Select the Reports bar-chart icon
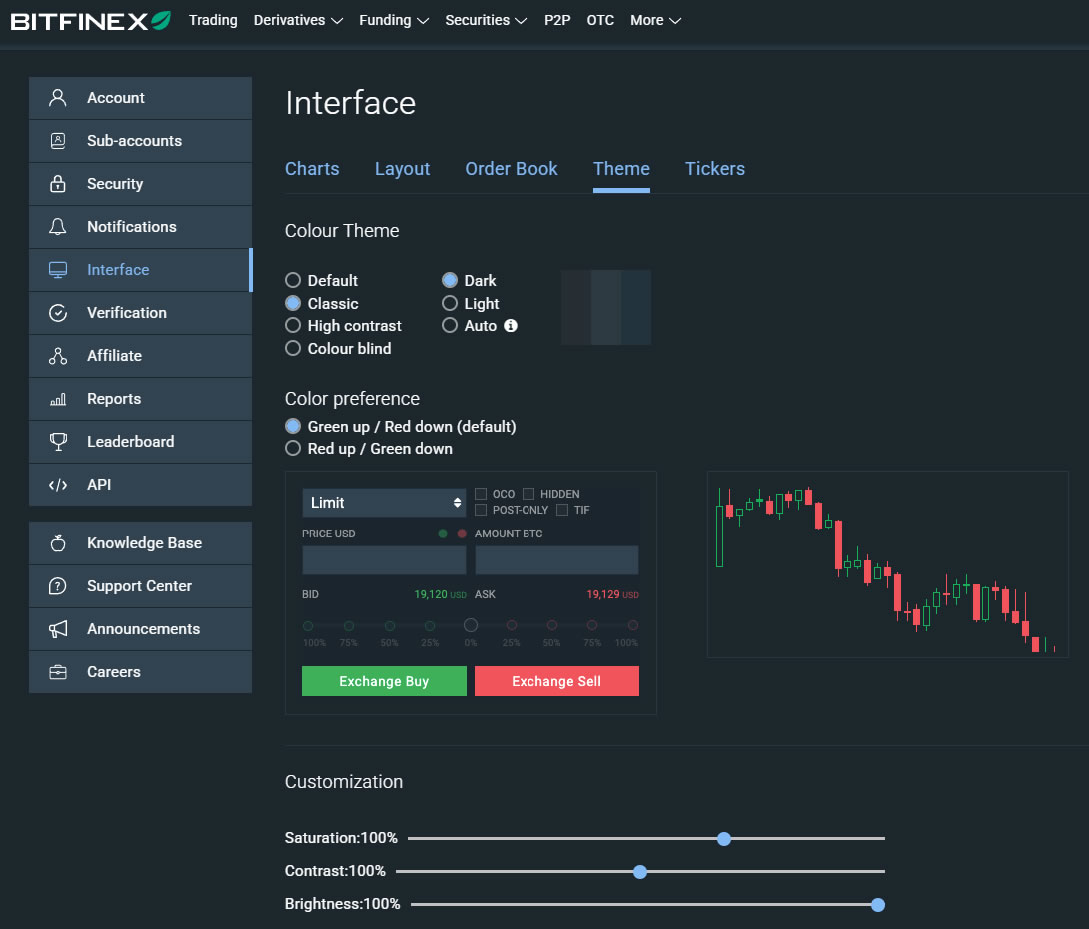 (x=58, y=399)
